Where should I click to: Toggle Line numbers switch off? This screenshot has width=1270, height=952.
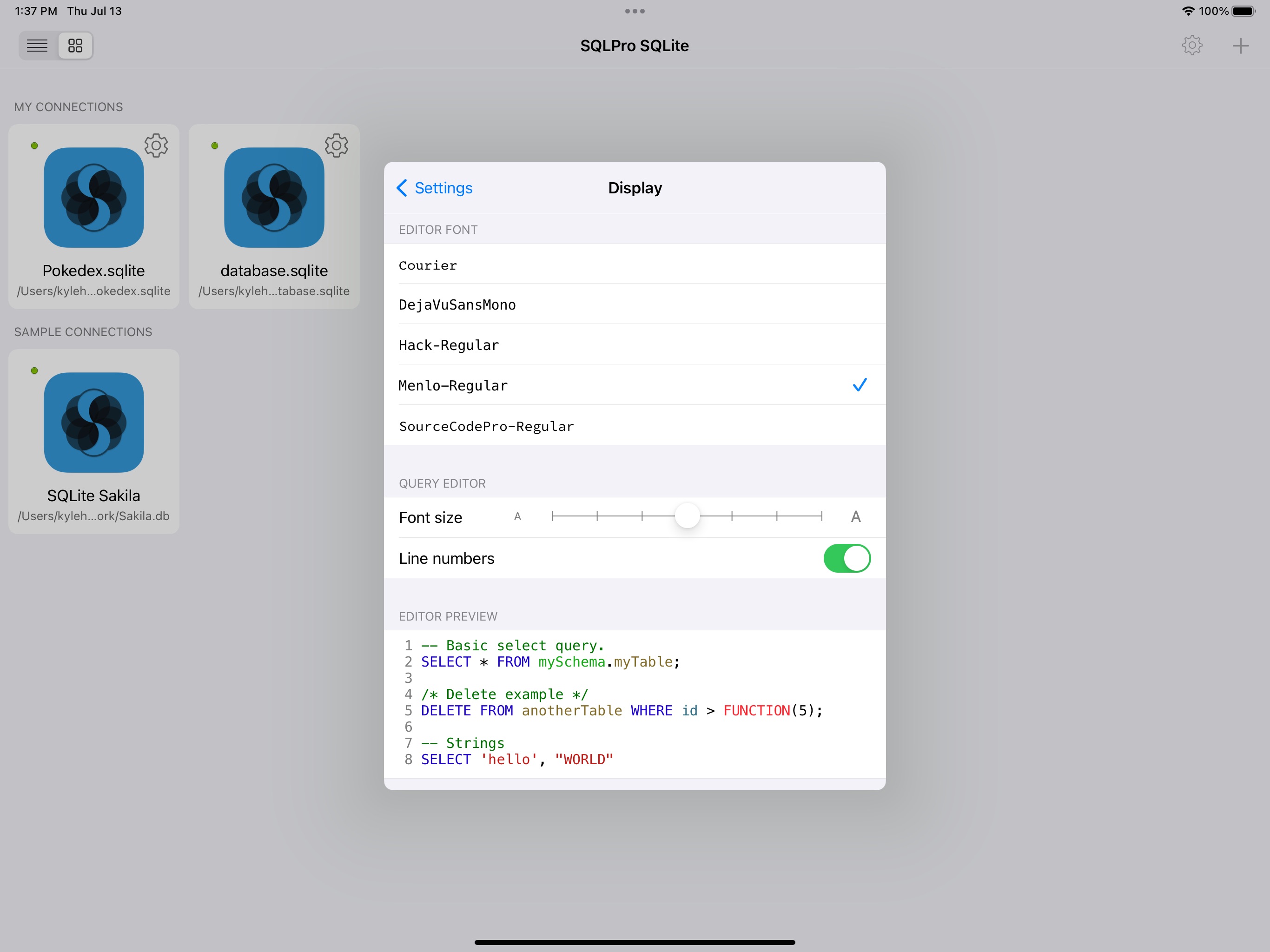[x=847, y=558]
